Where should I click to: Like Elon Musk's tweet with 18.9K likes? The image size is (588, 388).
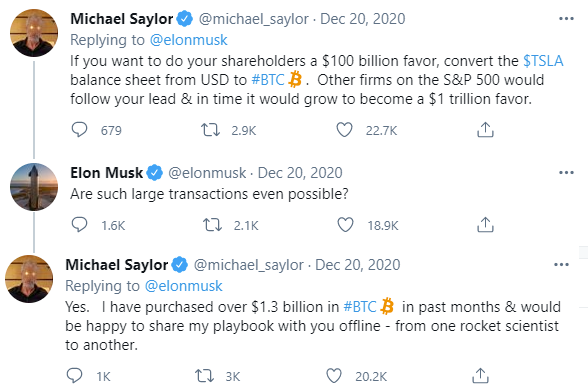pyautogui.click(x=345, y=225)
